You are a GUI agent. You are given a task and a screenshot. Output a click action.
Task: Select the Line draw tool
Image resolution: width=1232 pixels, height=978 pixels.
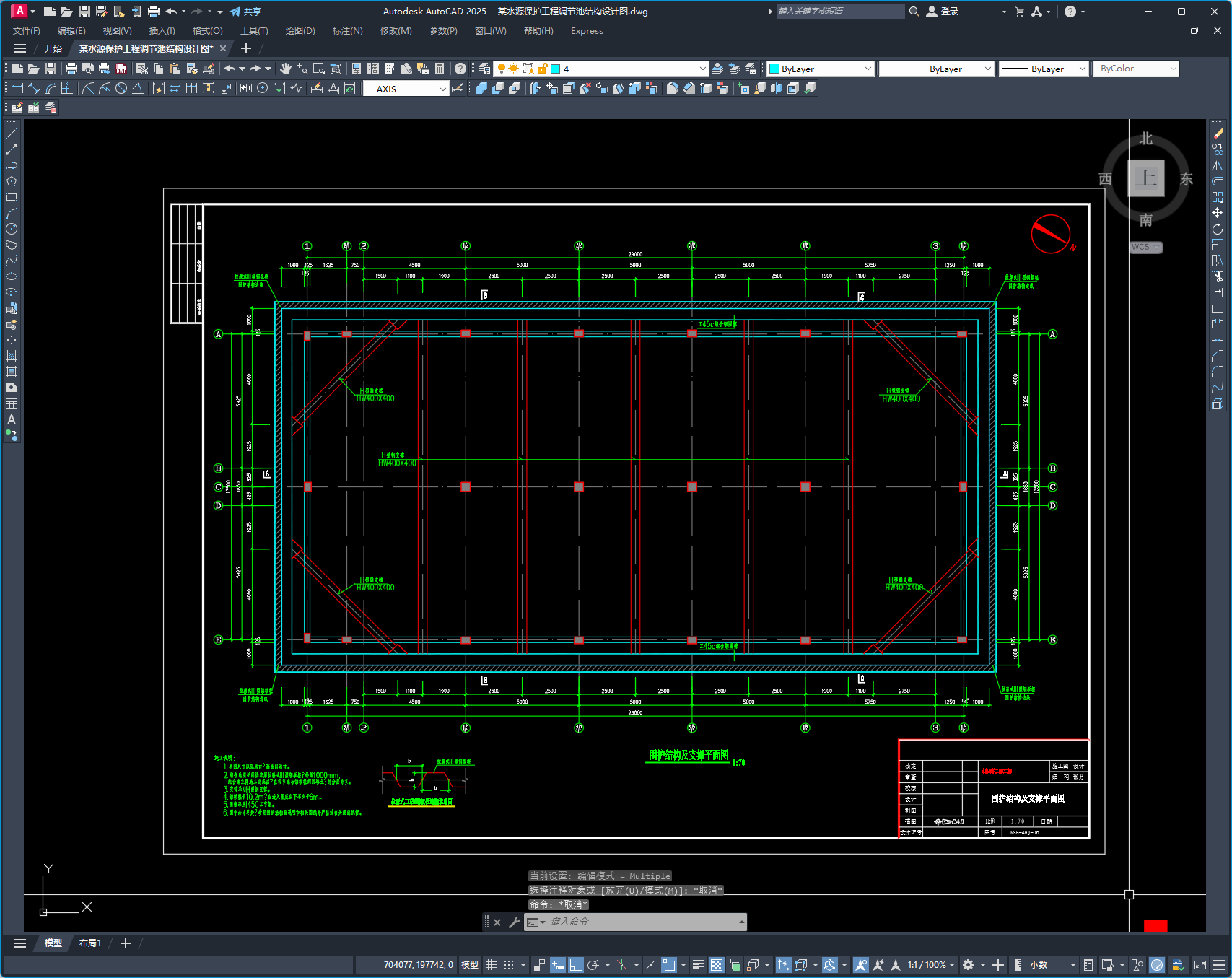(x=12, y=134)
